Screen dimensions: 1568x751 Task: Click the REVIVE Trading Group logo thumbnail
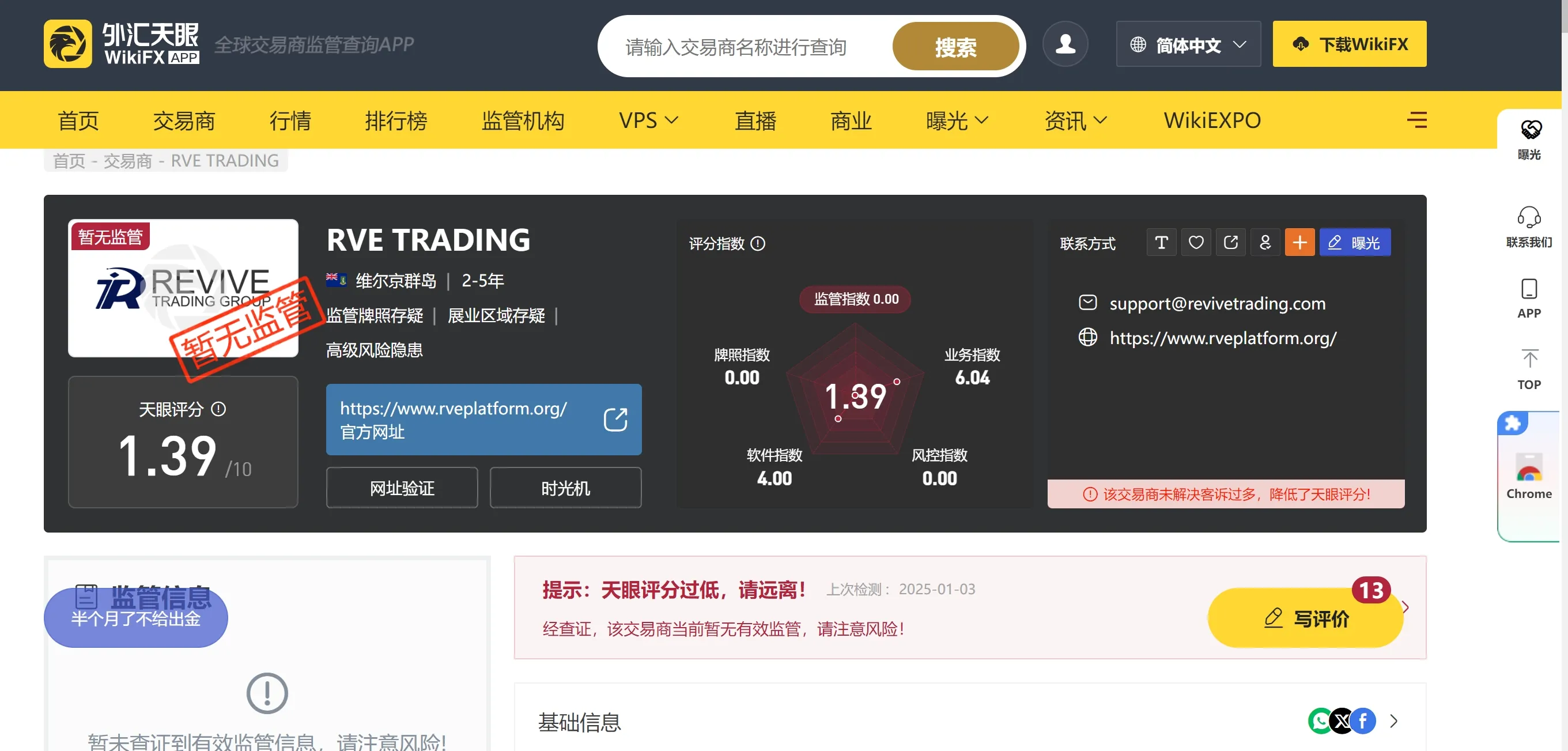[x=183, y=288]
